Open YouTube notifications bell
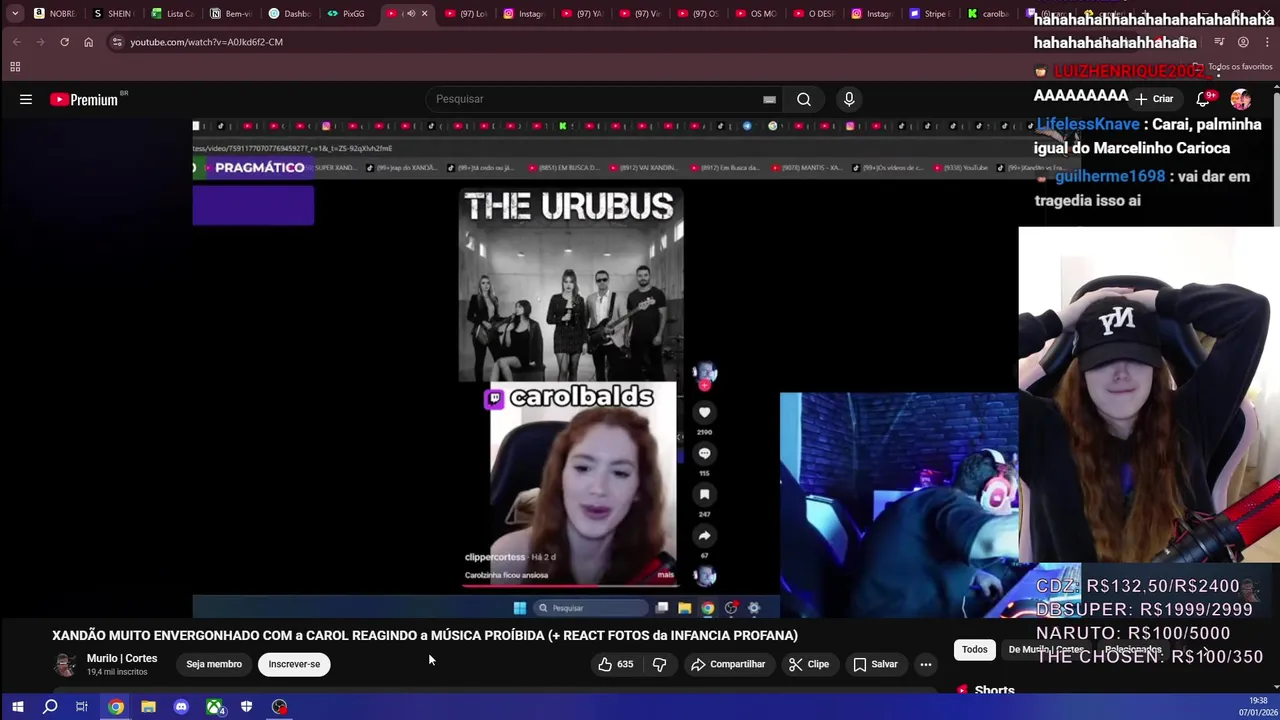The height and width of the screenshot is (720, 1280). [1204, 99]
